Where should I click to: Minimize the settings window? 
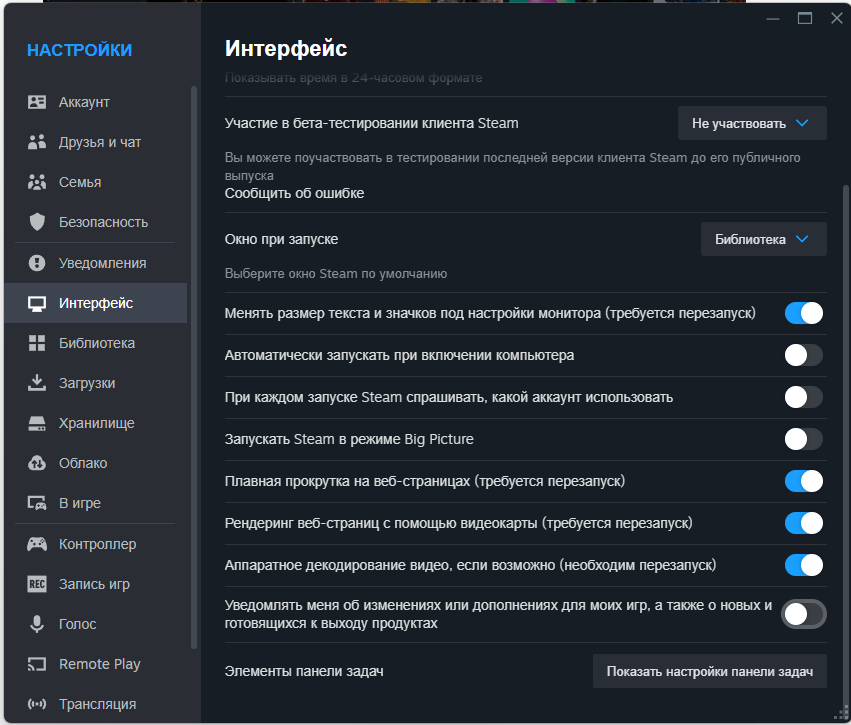coord(773,19)
